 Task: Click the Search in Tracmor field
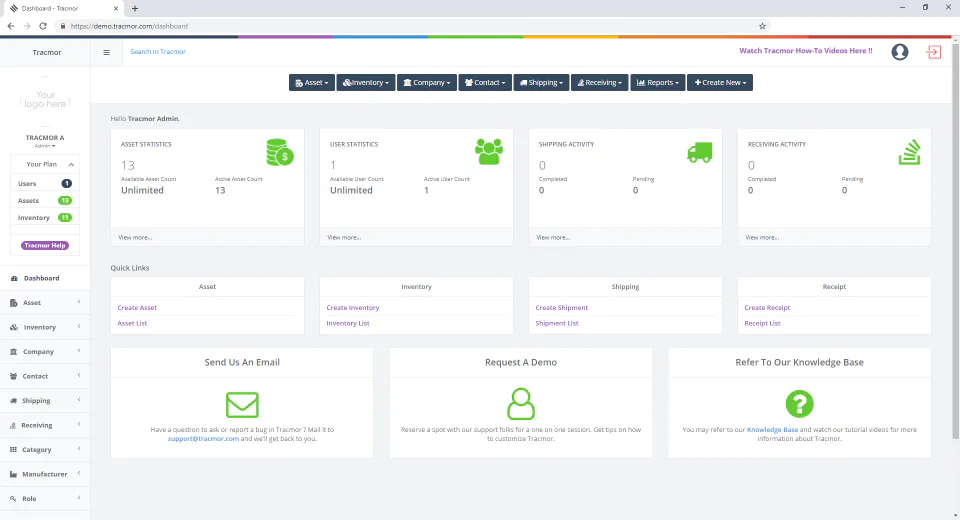coord(158,52)
